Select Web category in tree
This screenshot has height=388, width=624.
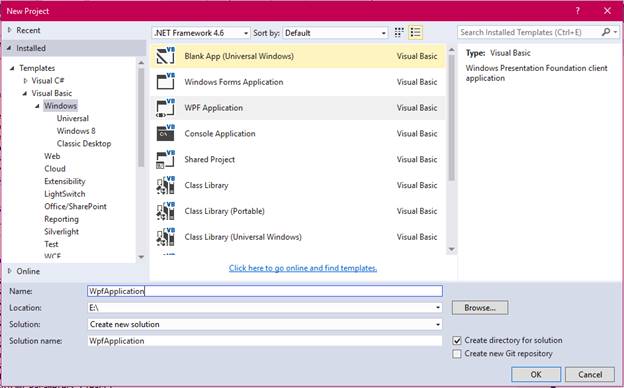tap(52, 156)
